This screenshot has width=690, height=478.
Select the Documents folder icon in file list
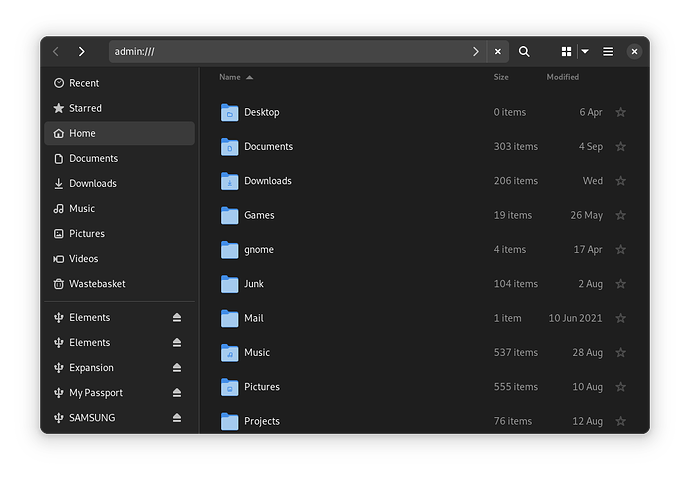tap(229, 147)
